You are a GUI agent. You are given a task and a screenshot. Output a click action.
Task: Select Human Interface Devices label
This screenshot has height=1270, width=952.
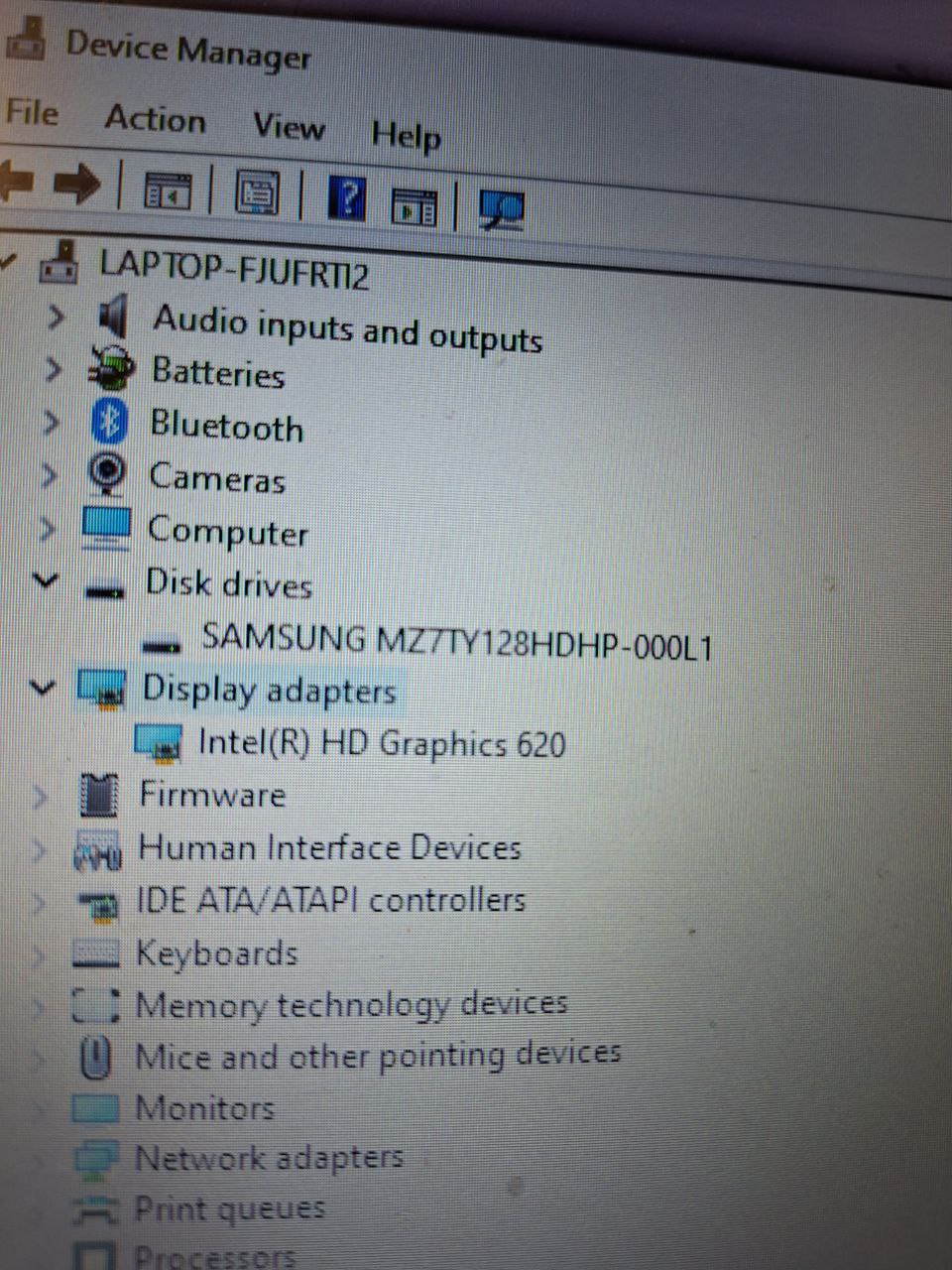tap(329, 848)
